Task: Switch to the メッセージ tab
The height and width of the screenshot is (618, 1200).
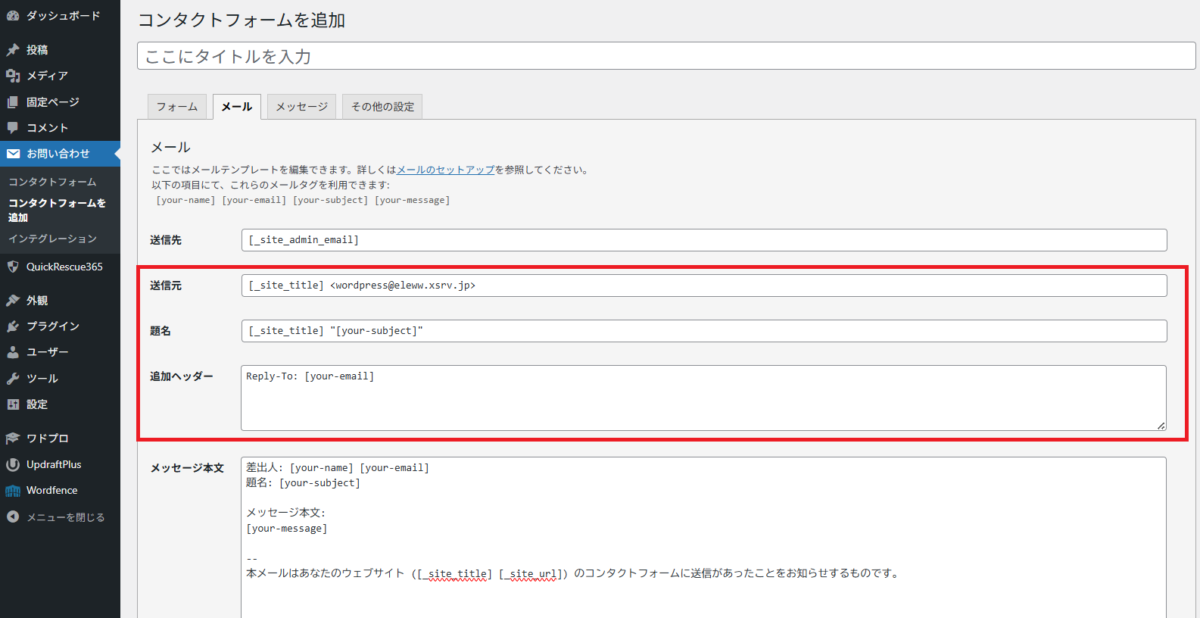Action: click(301, 106)
